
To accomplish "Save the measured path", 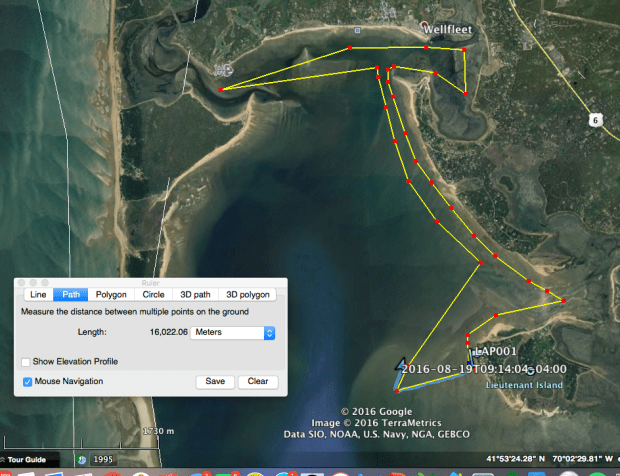I will 215,381.
